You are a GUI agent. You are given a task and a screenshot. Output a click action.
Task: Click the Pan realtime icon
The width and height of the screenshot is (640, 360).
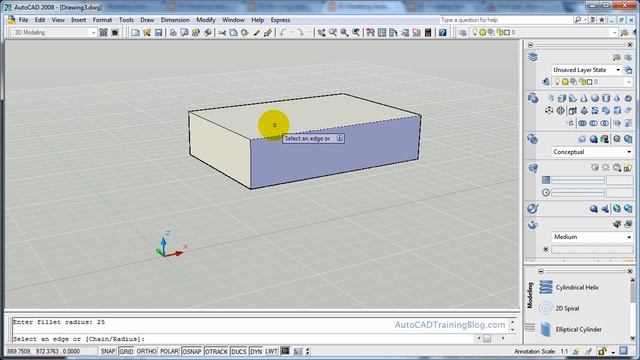tap(322, 33)
